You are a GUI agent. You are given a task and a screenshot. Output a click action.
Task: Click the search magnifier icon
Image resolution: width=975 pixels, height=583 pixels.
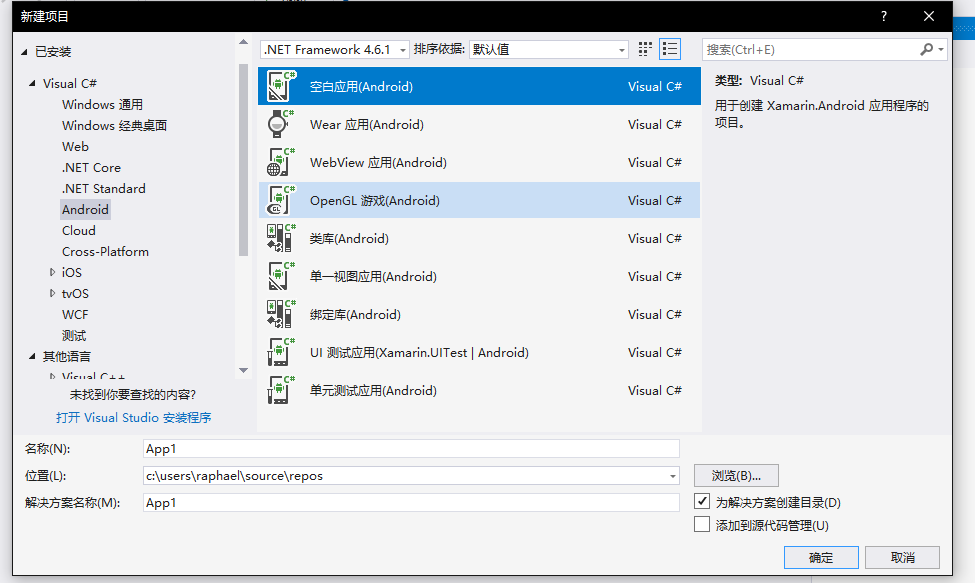pyautogui.click(x=926, y=49)
